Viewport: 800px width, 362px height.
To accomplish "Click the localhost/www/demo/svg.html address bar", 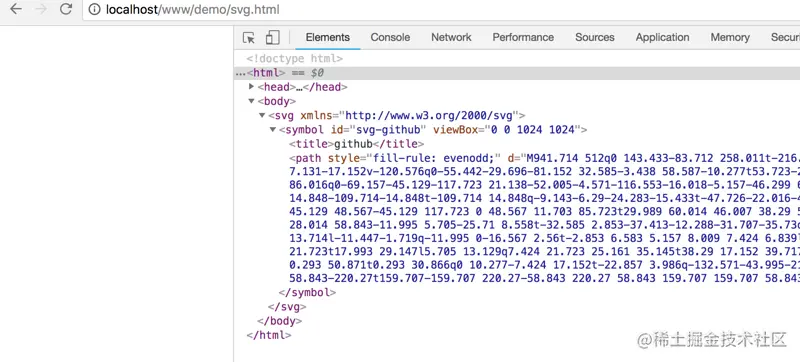I will pyautogui.click(x=441, y=10).
